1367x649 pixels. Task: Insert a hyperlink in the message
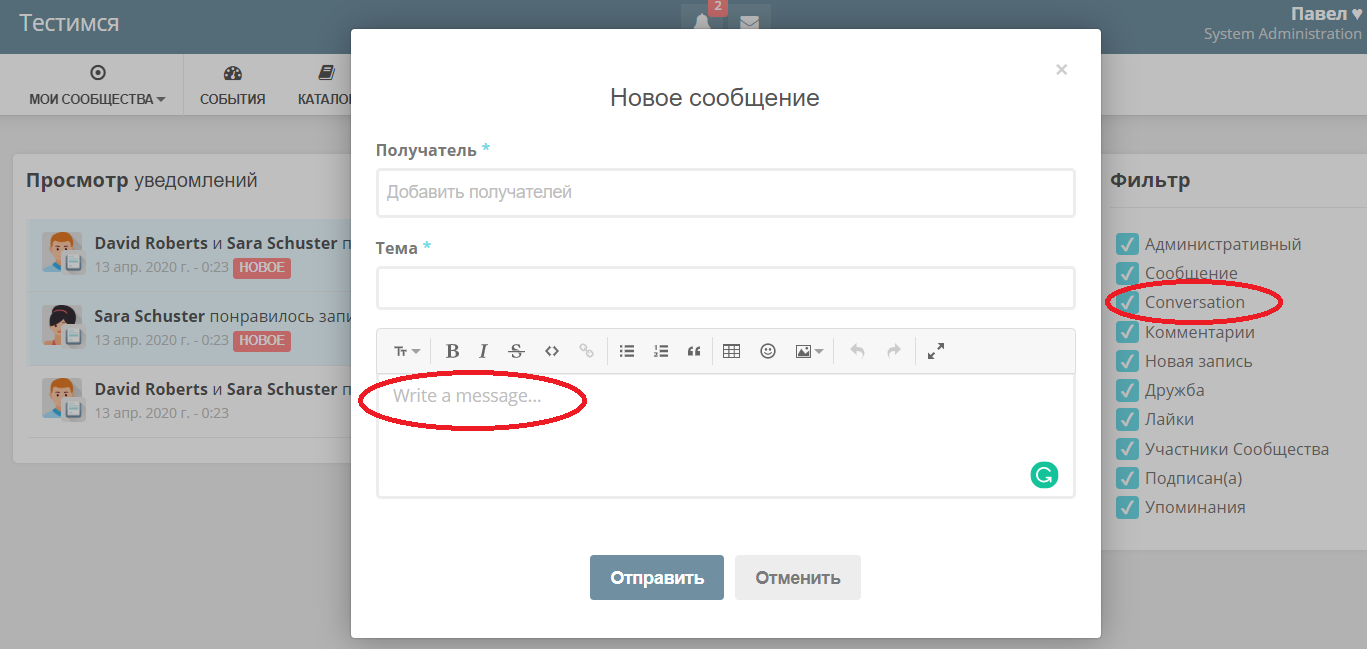587,351
